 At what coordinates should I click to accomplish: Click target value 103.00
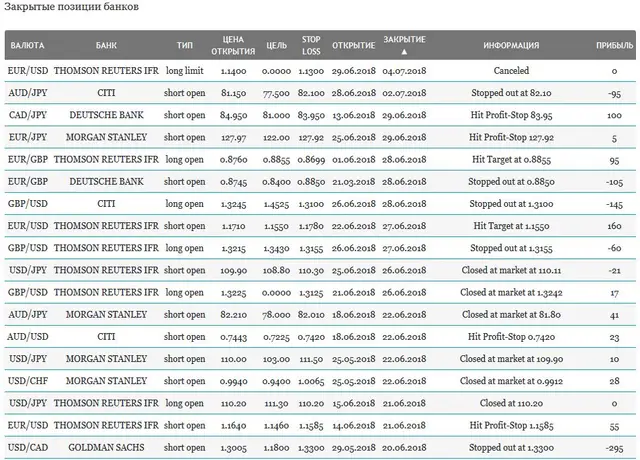pos(276,359)
